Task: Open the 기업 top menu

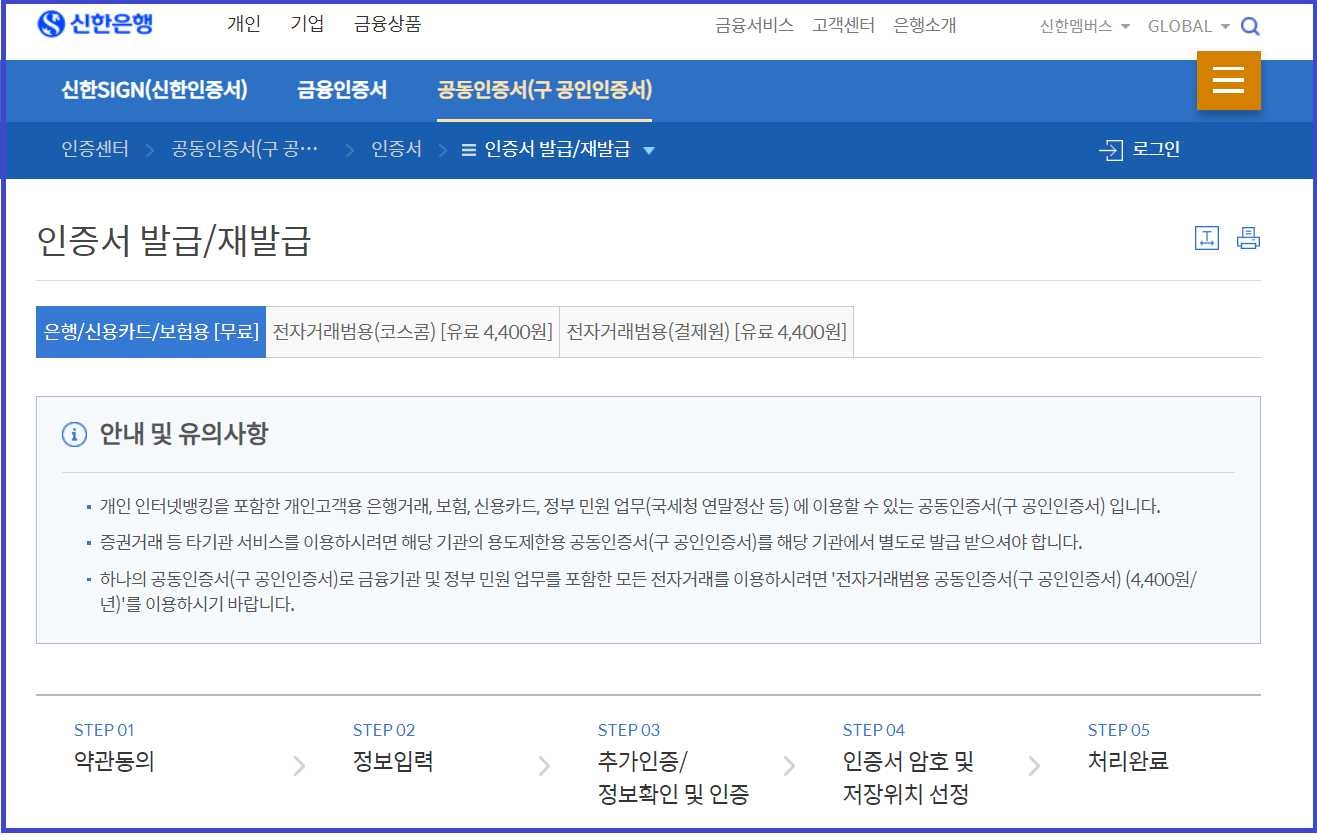Action: [307, 25]
